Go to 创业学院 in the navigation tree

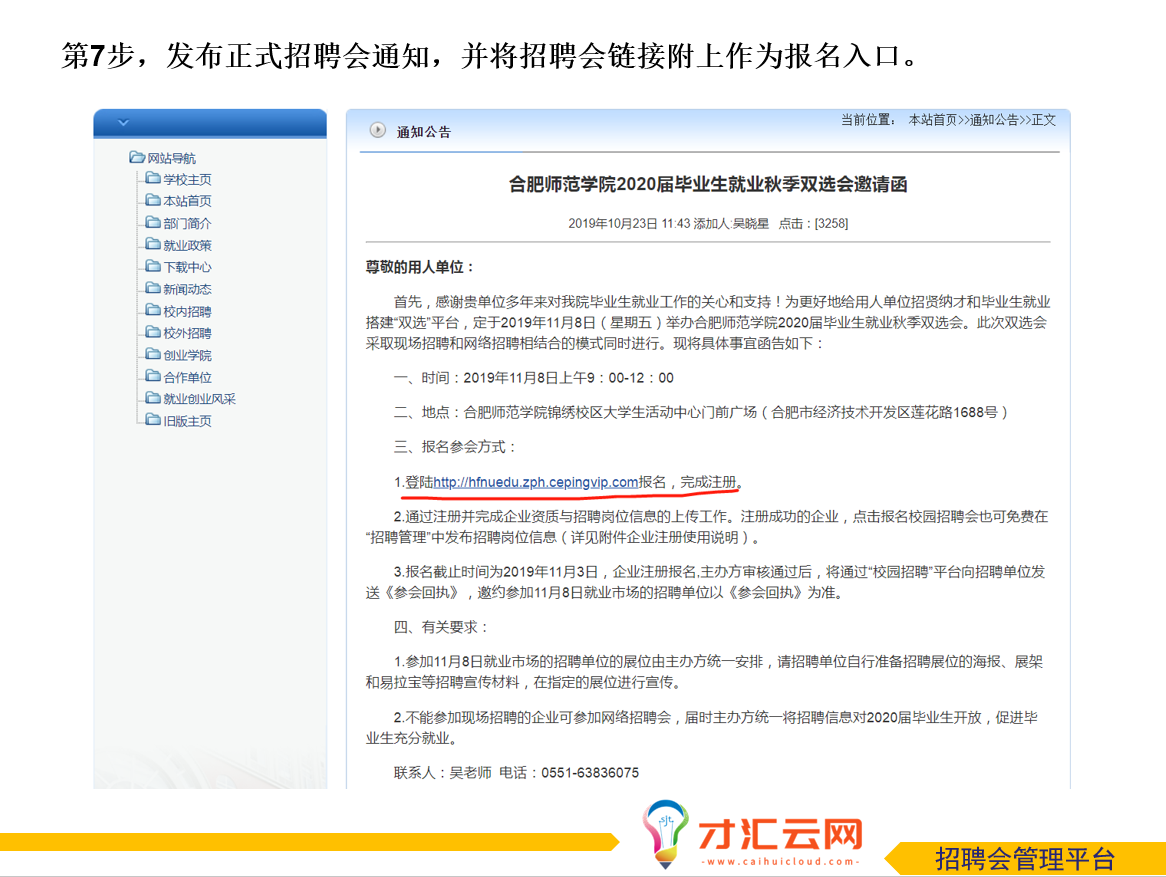click(187, 355)
